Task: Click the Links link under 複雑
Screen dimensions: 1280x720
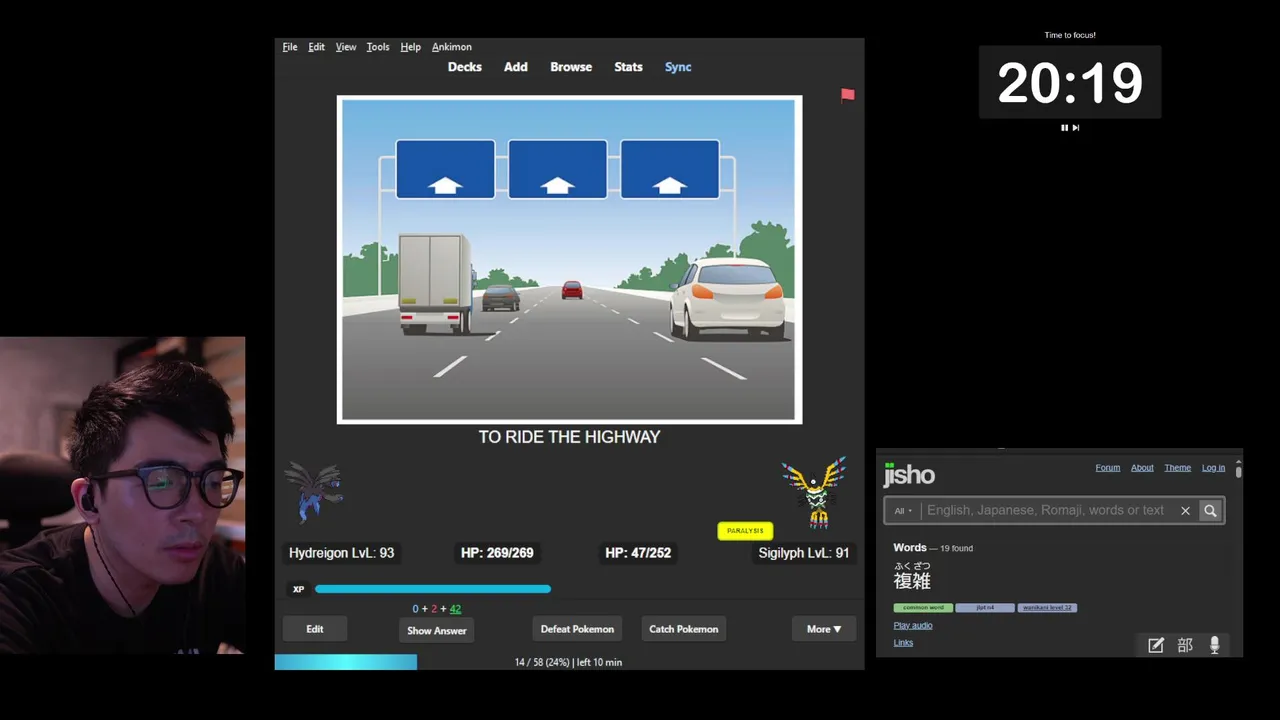Action: pos(903,643)
